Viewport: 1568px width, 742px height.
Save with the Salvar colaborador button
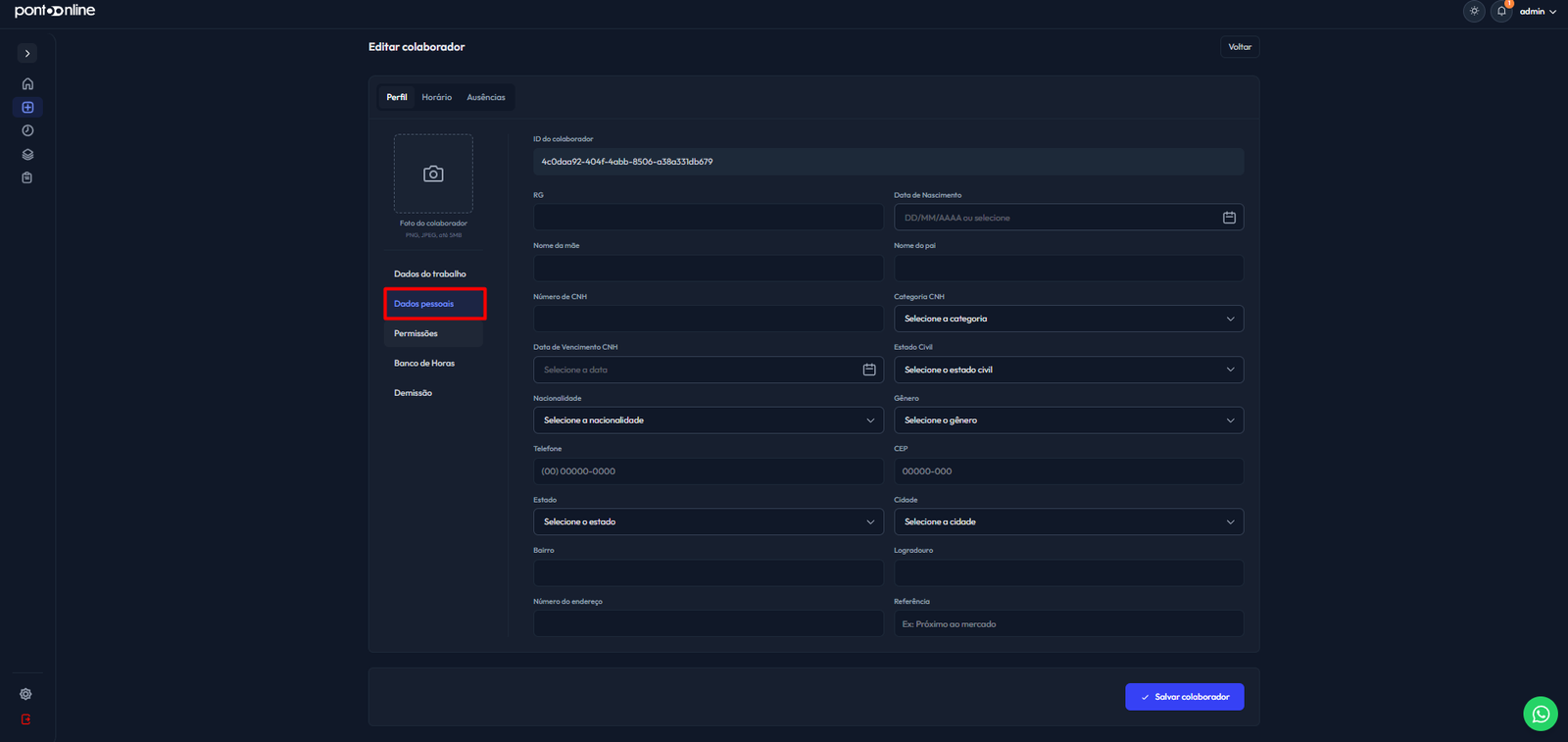click(1185, 697)
